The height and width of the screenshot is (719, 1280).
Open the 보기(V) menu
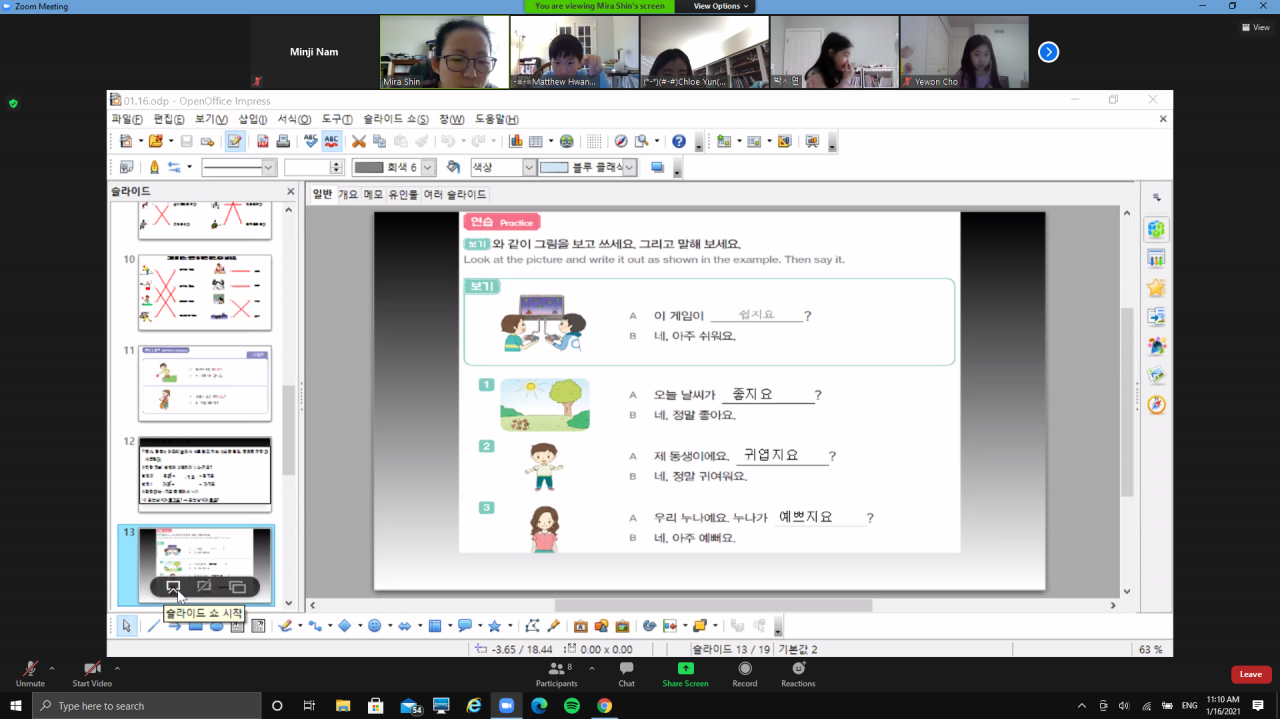coord(211,119)
